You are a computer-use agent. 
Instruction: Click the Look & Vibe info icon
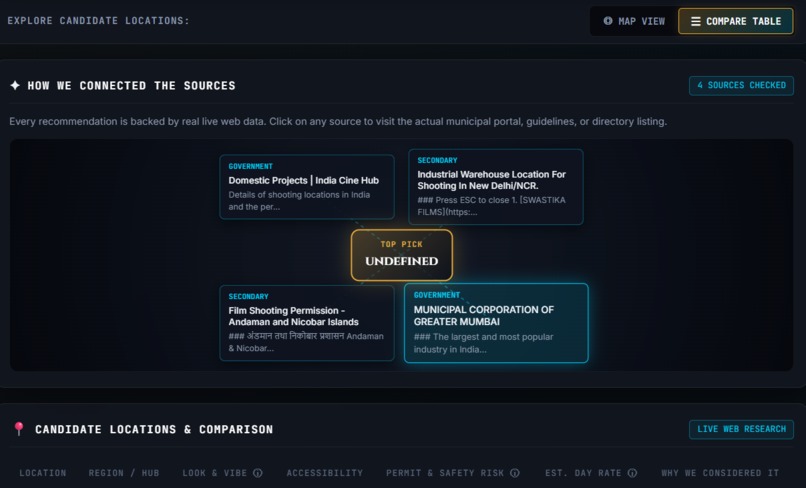coord(258,473)
